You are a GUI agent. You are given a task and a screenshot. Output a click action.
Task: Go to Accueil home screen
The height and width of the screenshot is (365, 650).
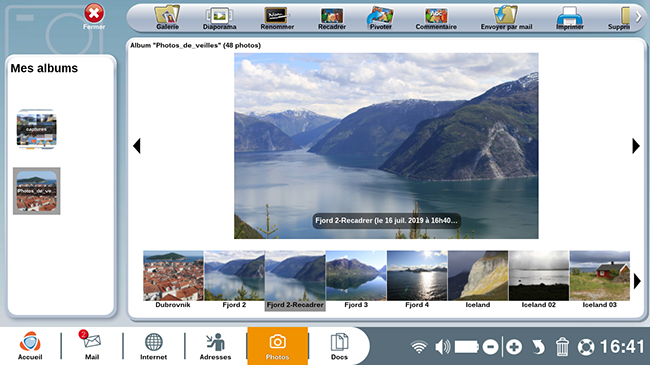tap(30, 346)
